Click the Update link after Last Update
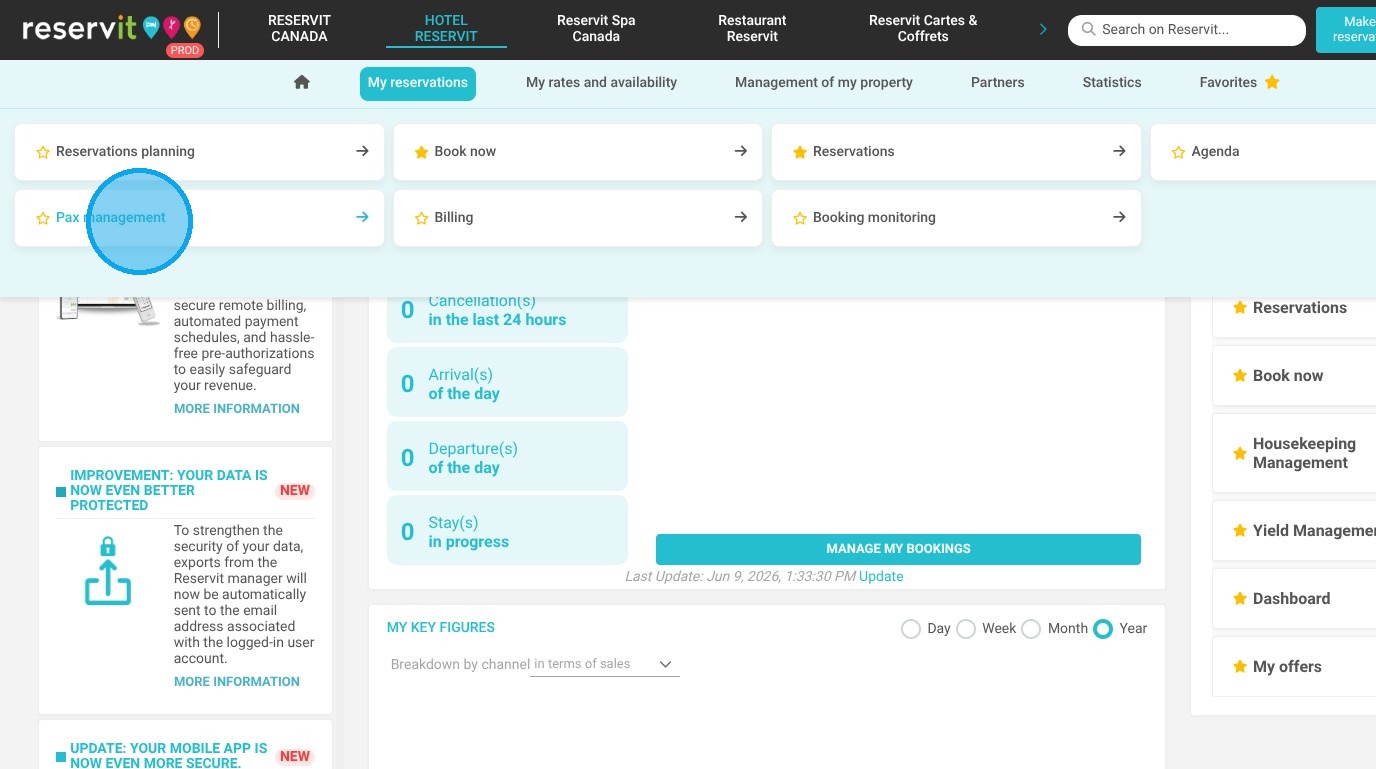This screenshot has width=1376, height=769. click(x=881, y=577)
